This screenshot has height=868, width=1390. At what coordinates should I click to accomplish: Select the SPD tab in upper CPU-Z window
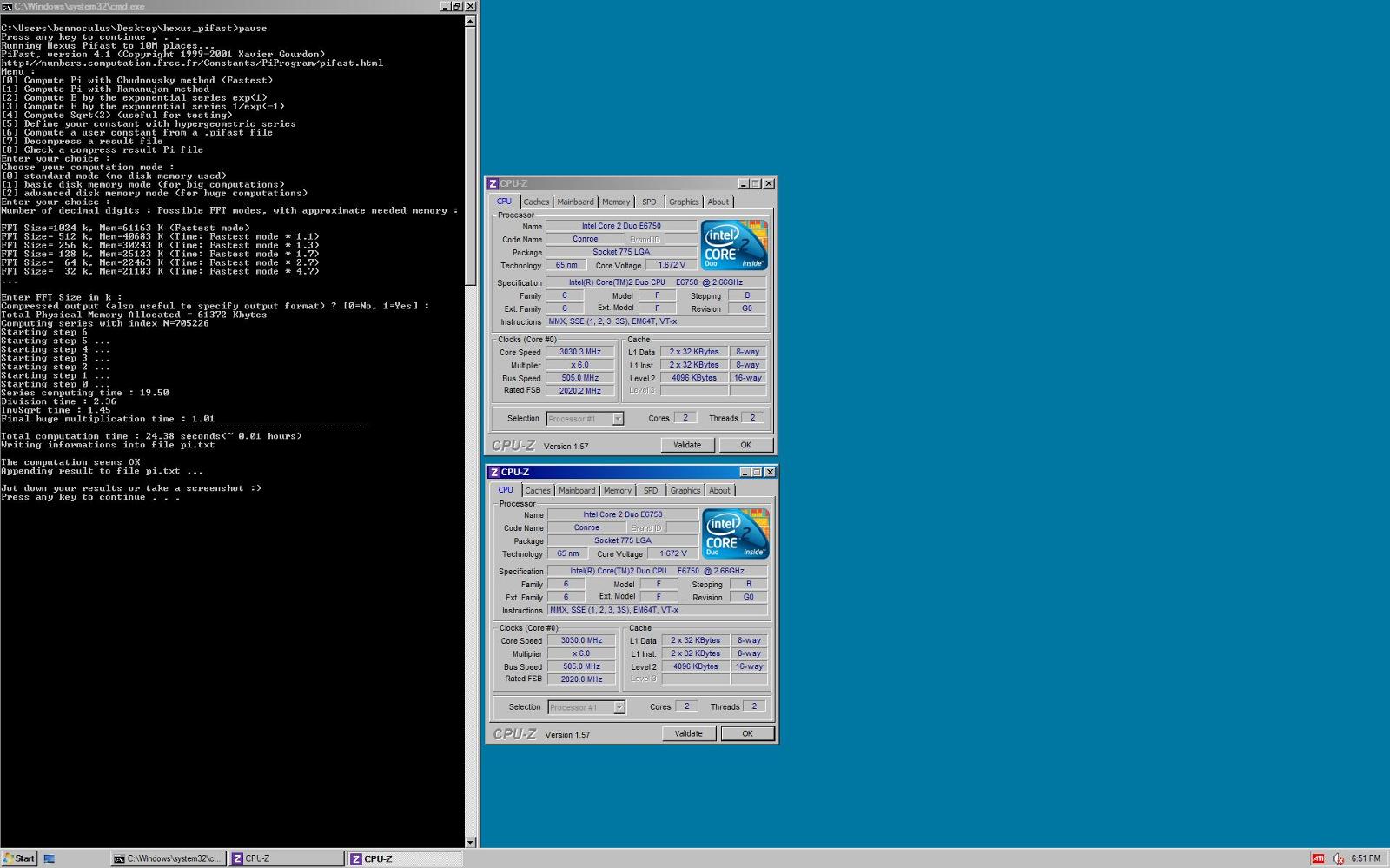pyautogui.click(x=649, y=202)
